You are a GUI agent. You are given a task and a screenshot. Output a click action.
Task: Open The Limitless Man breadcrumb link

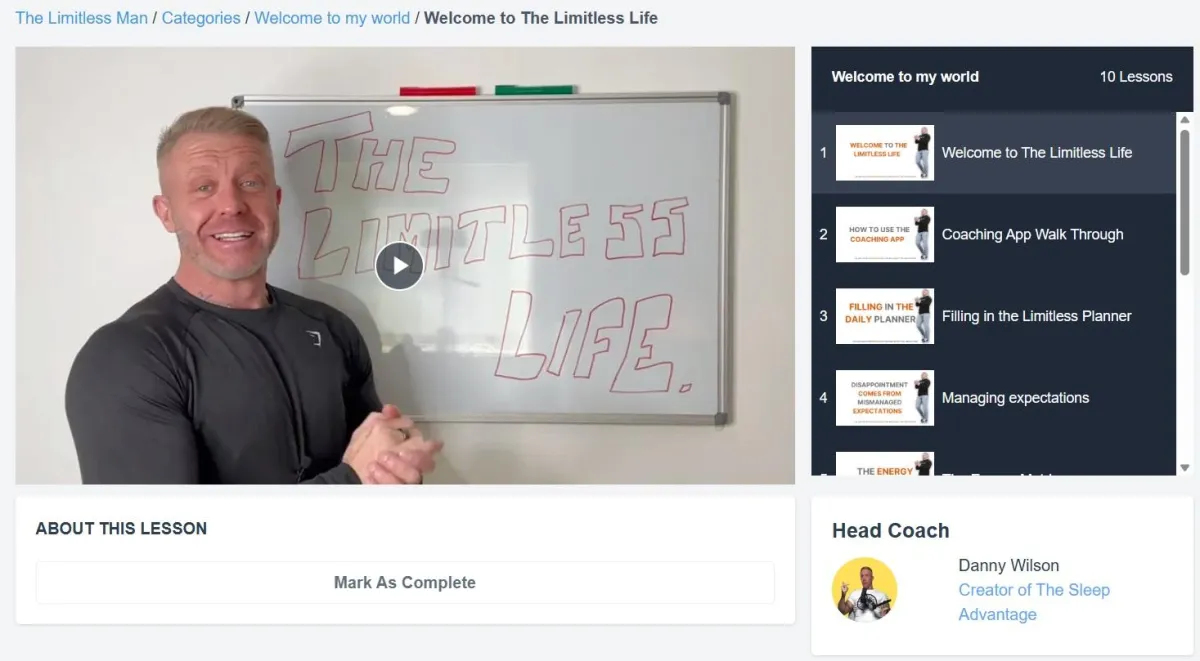(x=82, y=18)
